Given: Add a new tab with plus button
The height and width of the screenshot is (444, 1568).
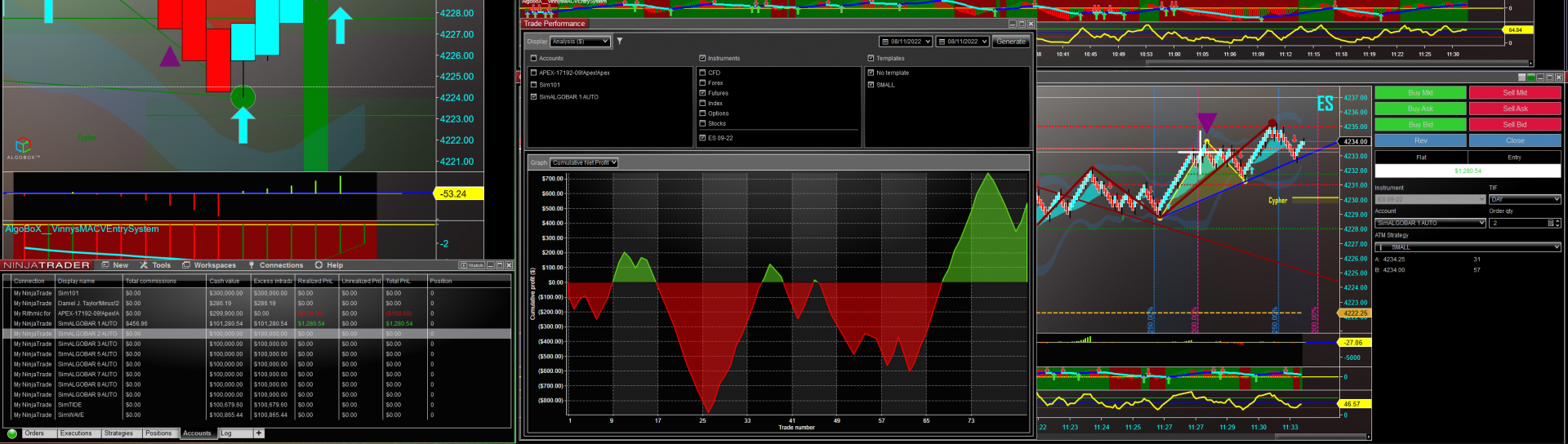Looking at the screenshot, I should [259, 433].
